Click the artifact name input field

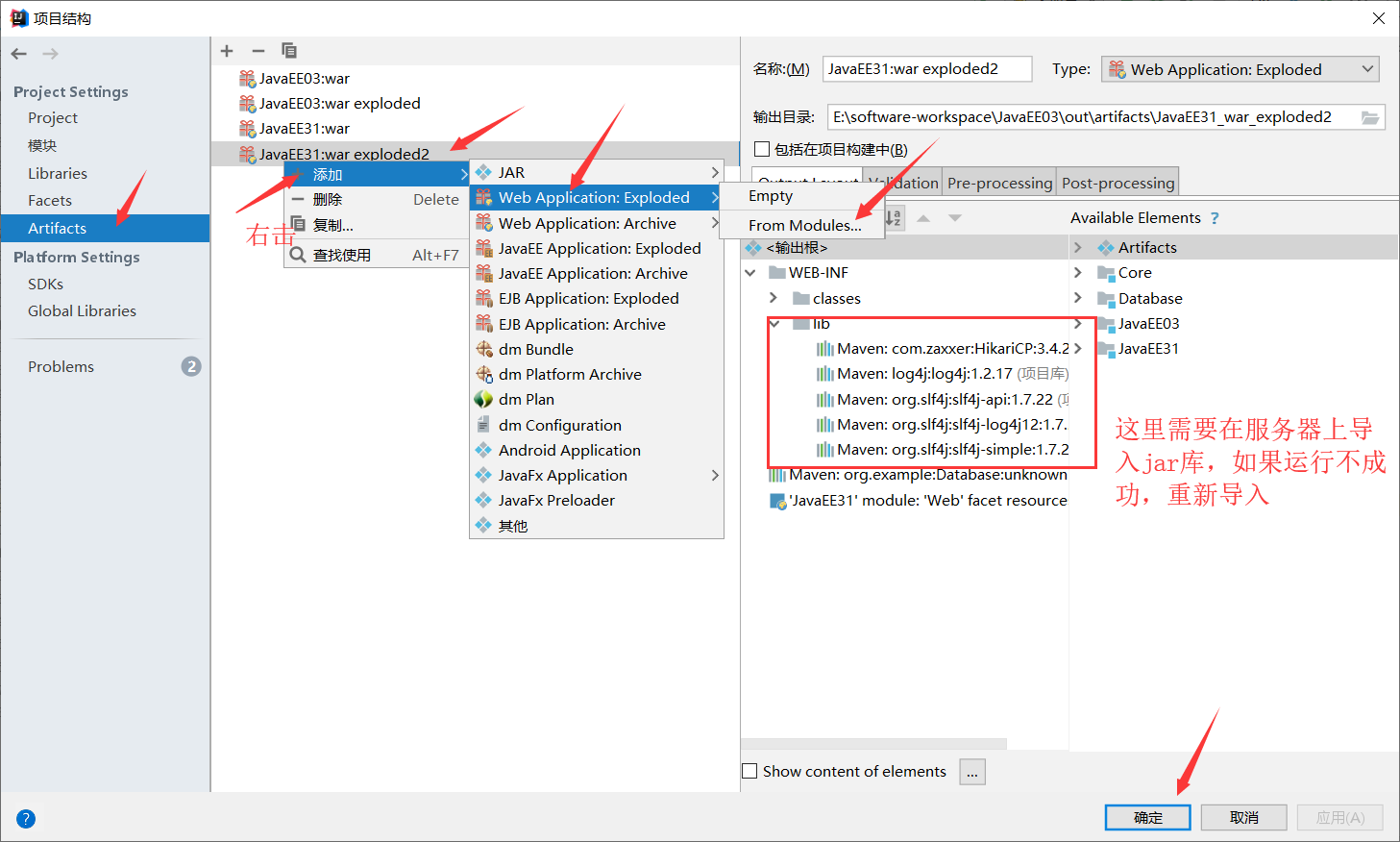point(927,69)
